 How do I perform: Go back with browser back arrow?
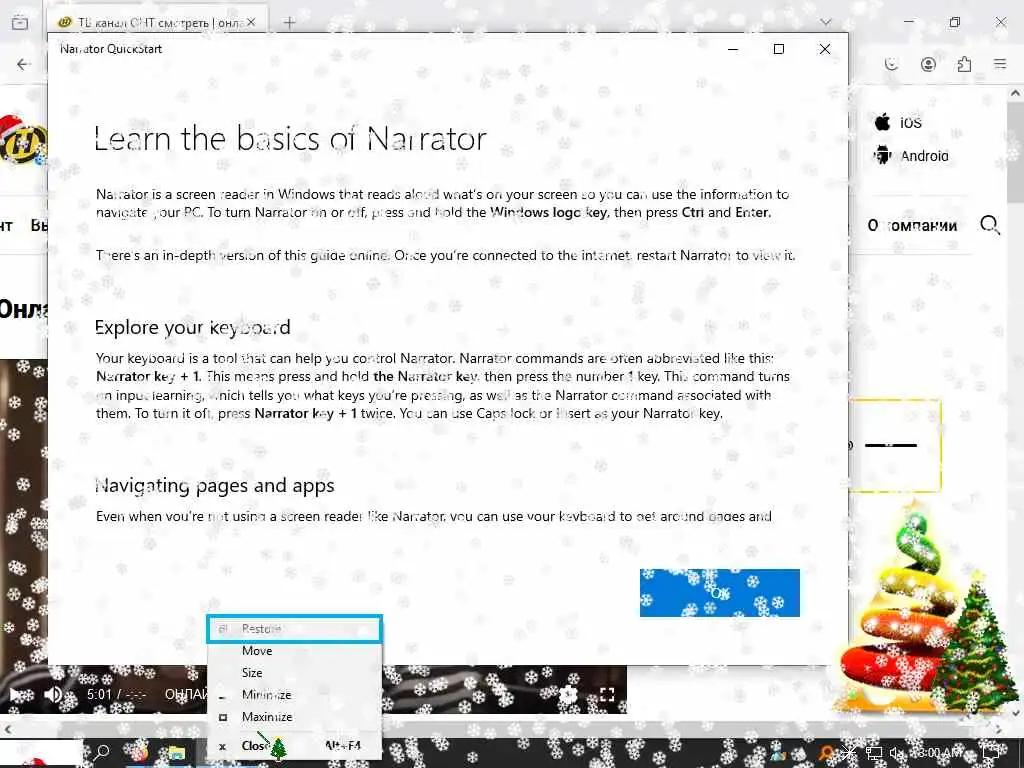point(24,64)
